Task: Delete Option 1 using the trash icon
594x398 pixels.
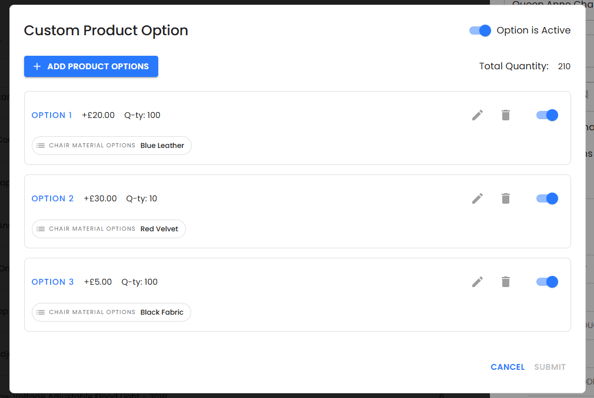Action: 506,115
